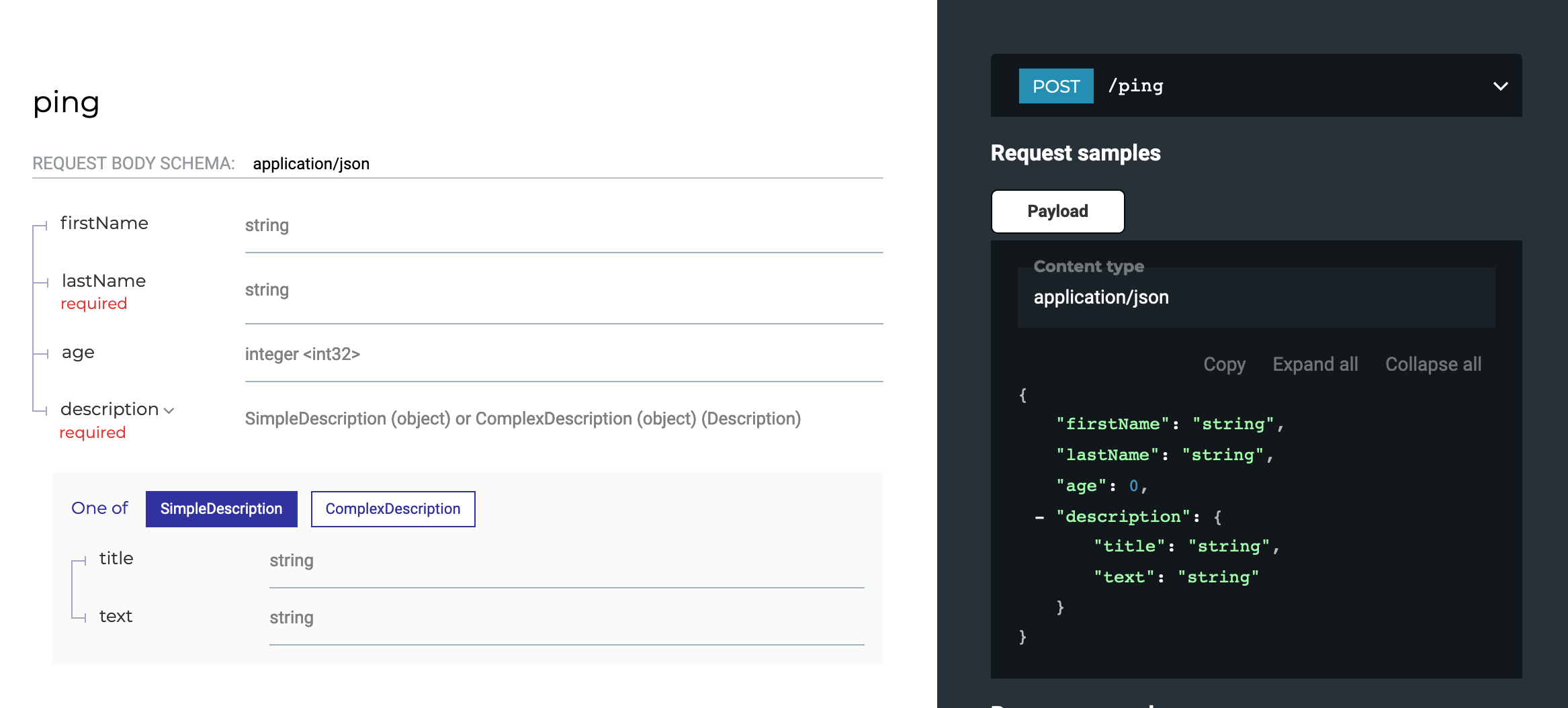Screen dimensions: 1568x708
Task: Click the text property under SimpleDescription
Action: pyautogui.click(x=116, y=616)
